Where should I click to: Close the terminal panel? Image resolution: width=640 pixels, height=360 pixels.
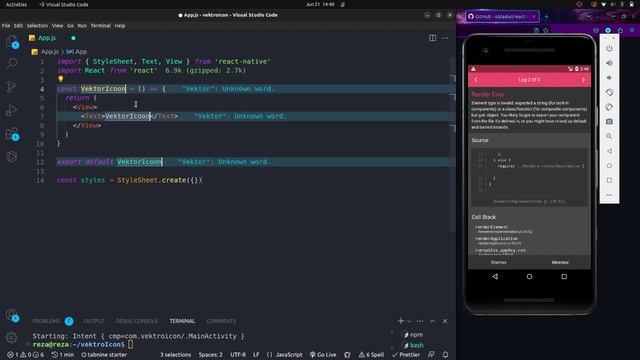445,321
